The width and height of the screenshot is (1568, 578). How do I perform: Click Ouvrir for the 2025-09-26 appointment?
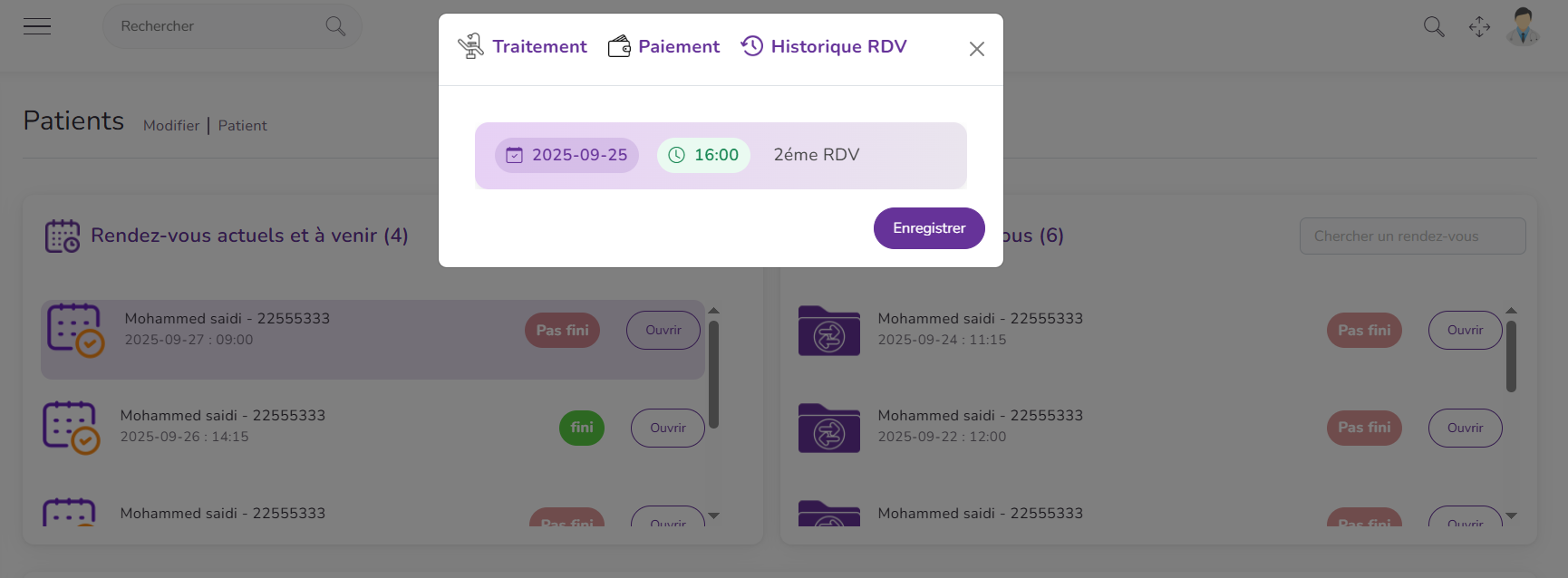pyautogui.click(x=667, y=428)
